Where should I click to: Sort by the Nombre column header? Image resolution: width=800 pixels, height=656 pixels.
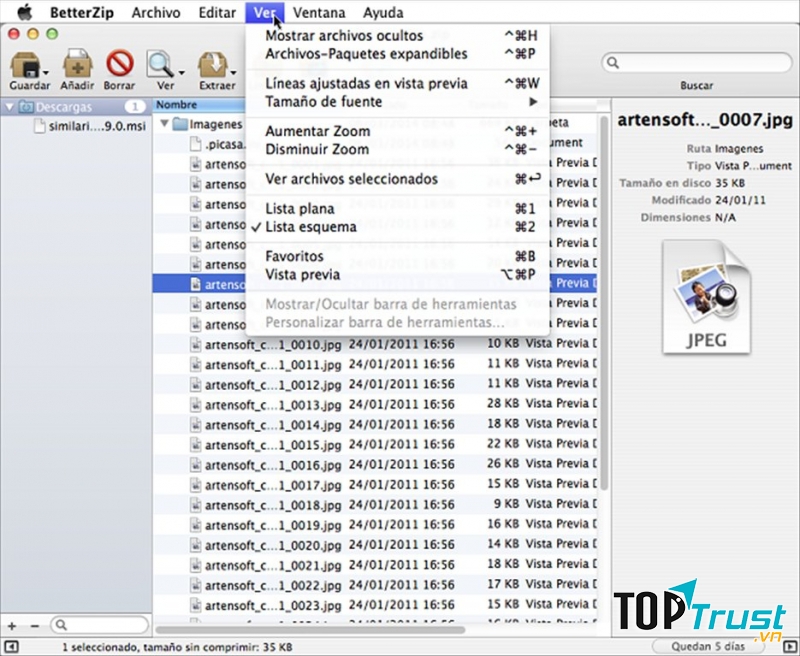coord(199,105)
